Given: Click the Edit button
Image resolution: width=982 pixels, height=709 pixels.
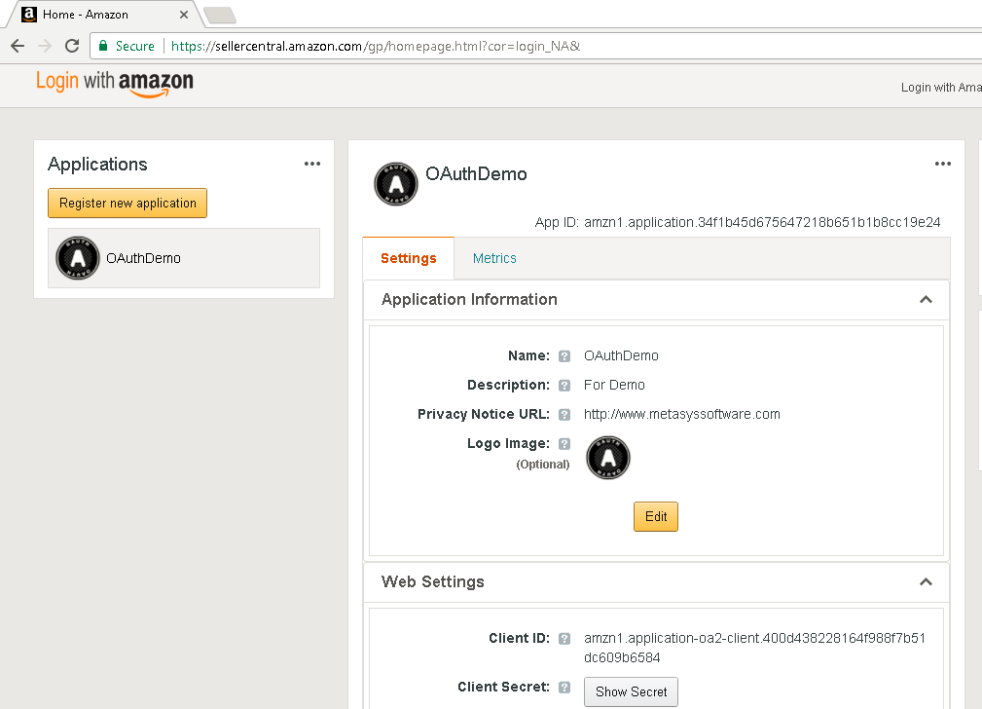Looking at the screenshot, I should pos(655,517).
